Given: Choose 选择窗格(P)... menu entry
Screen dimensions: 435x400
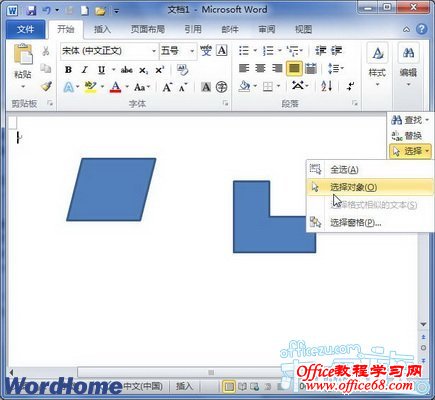Looking at the screenshot, I should (x=370, y=223).
